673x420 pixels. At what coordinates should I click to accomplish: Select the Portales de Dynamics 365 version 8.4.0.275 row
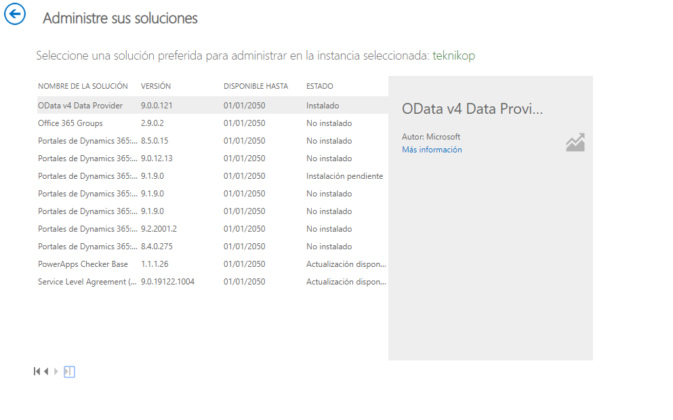pyautogui.click(x=212, y=246)
